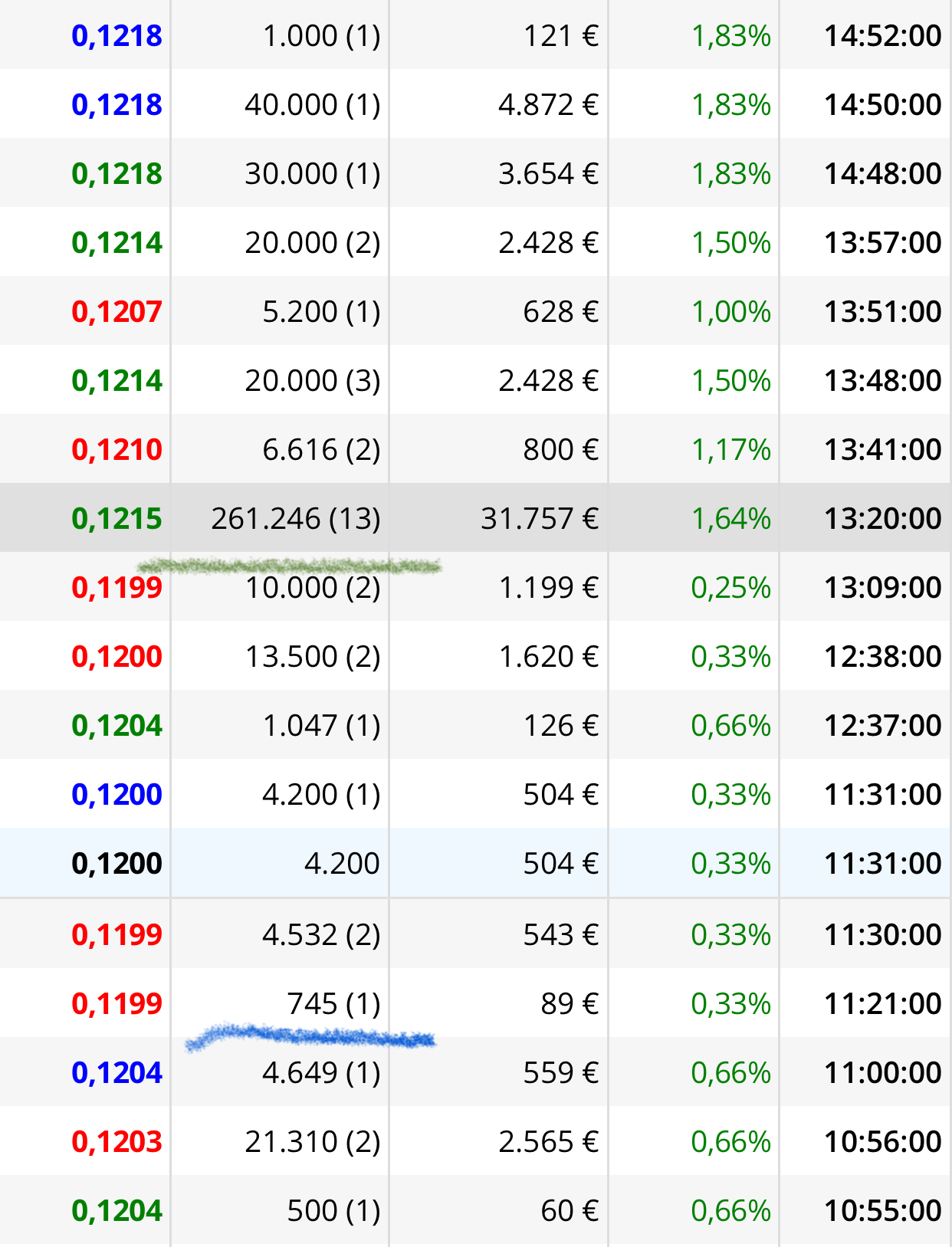
Task: Select the 10:55:00 trade row
Action: click(x=476, y=1209)
